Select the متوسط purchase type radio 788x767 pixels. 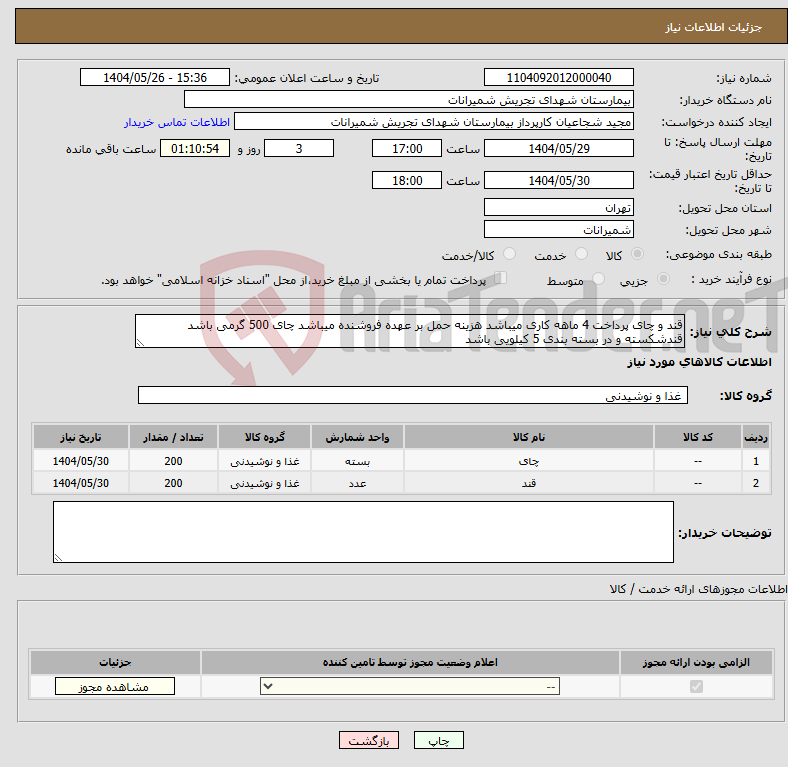(598, 278)
